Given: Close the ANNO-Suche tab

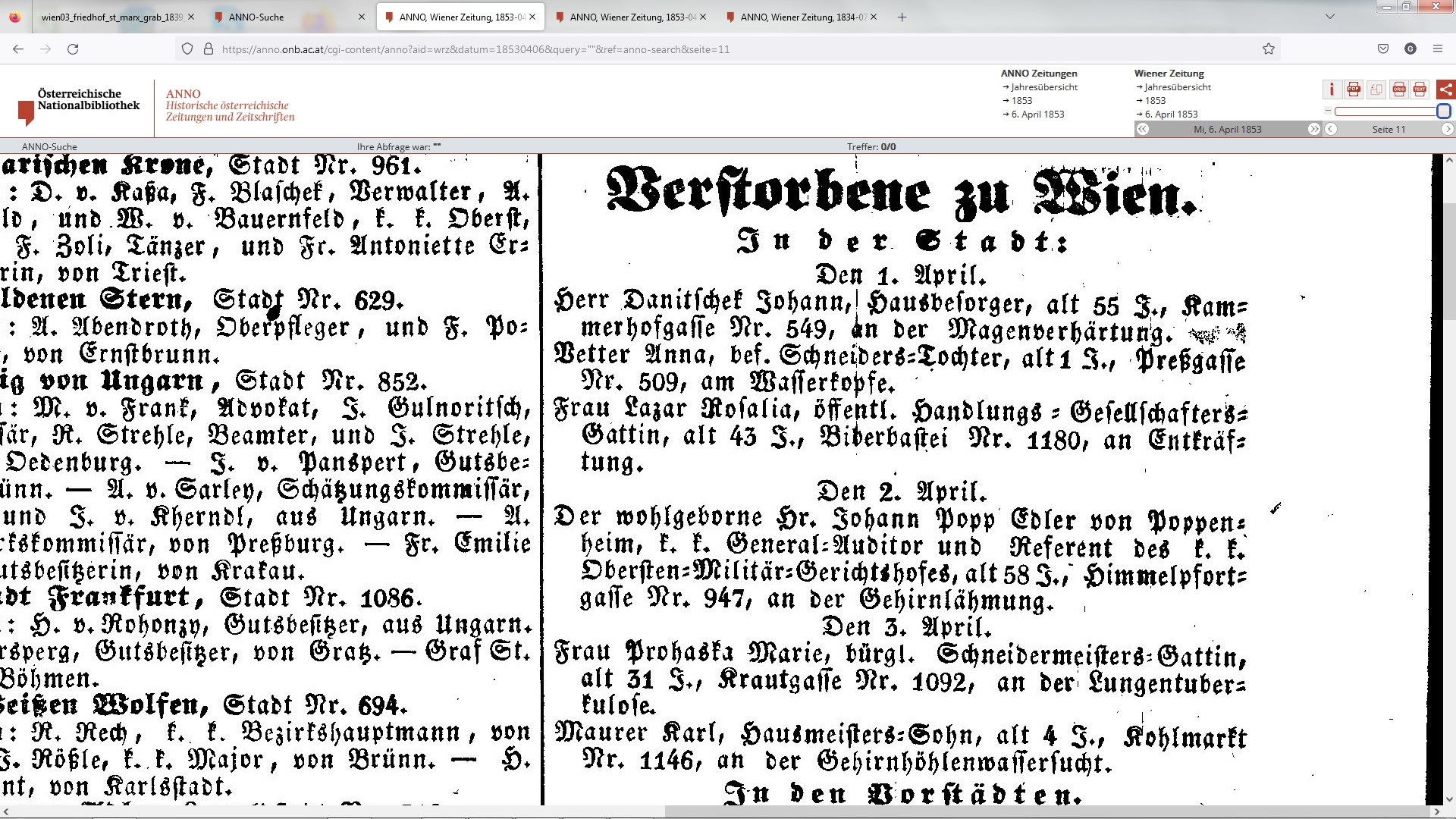Looking at the screenshot, I should pyautogui.click(x=362, y=17).
